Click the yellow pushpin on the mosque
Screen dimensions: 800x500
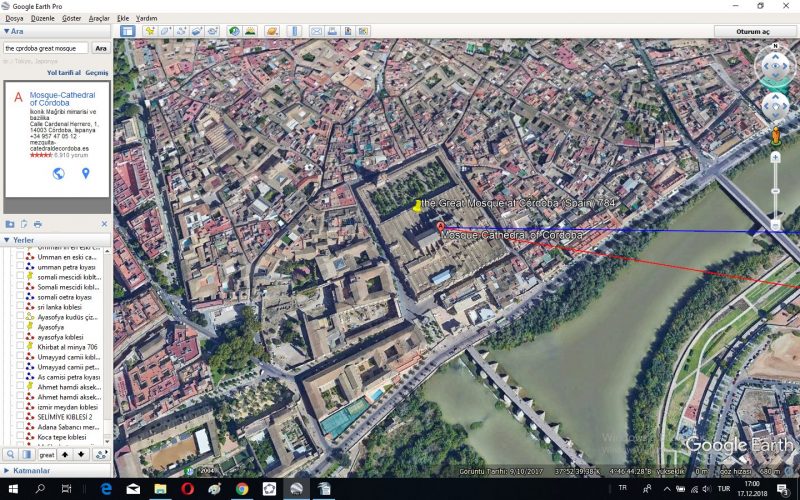pos(418,206)
